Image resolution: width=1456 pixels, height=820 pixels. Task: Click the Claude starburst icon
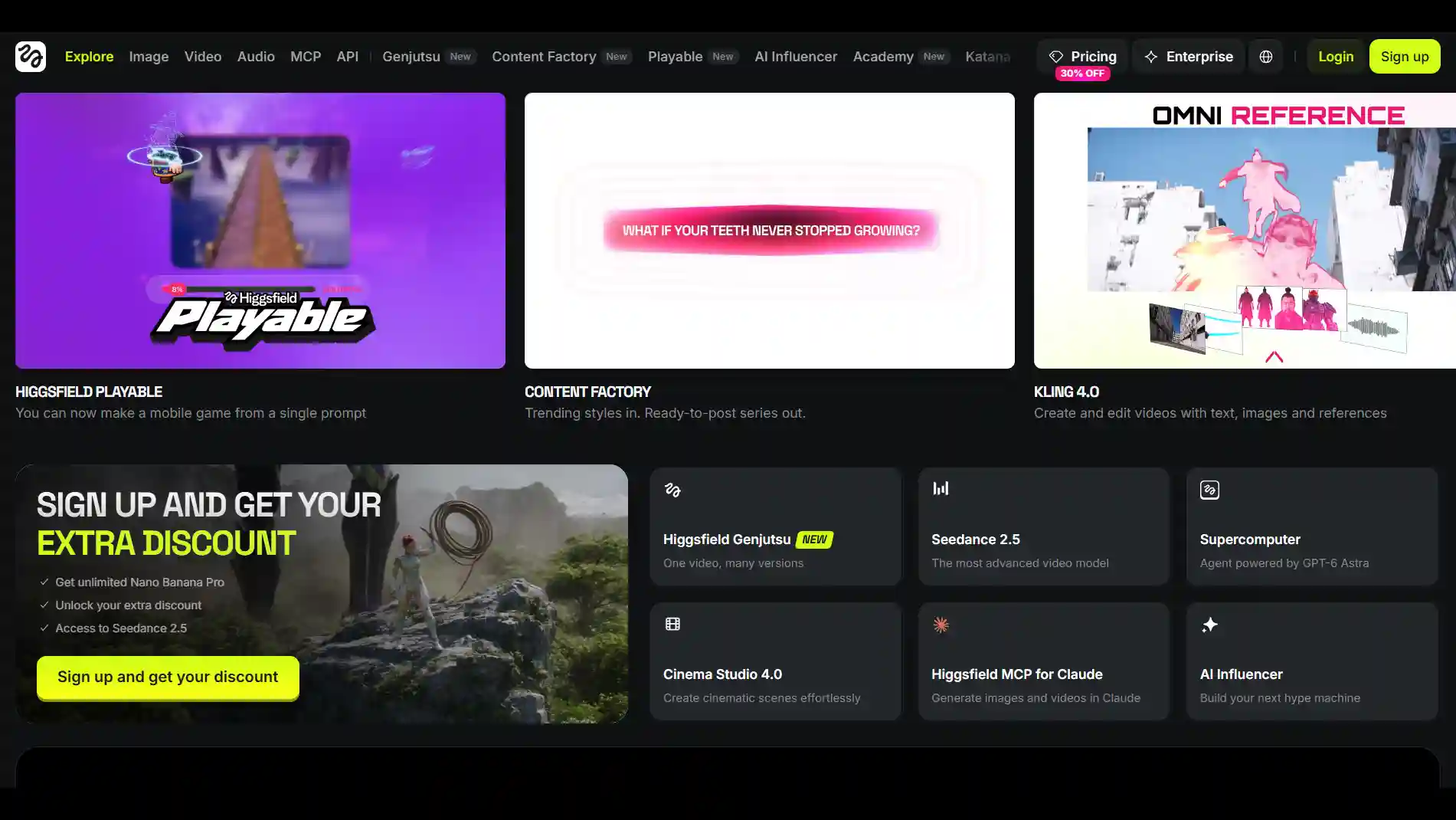pyautogui.click(x=941, y=625)
